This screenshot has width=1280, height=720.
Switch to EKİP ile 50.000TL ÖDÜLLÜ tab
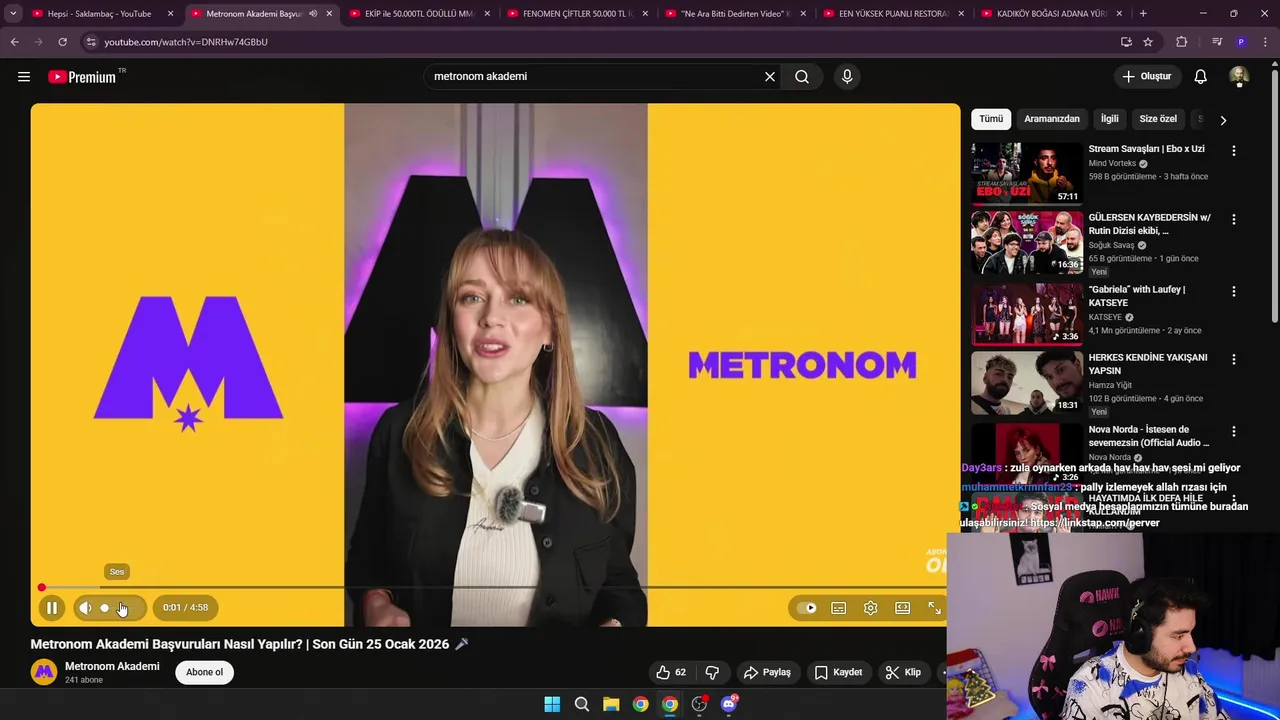pos(421,14)
